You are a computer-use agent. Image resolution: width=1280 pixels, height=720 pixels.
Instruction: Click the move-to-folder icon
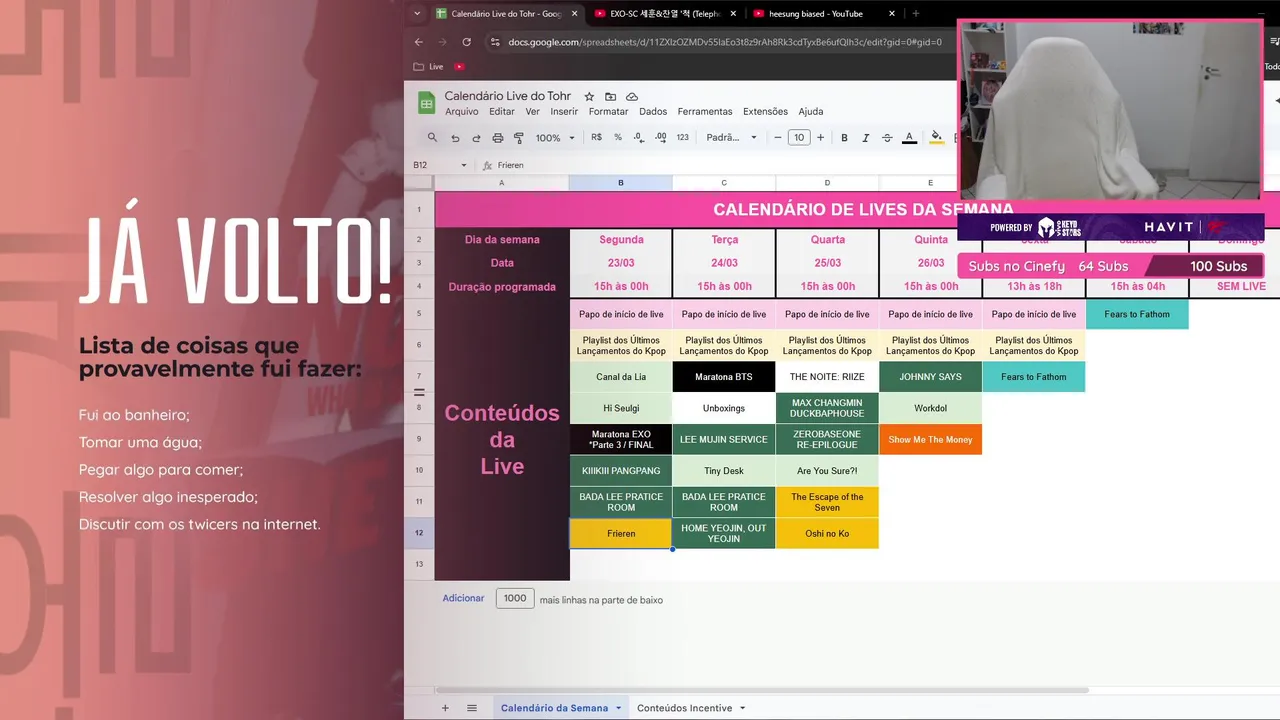610,96
